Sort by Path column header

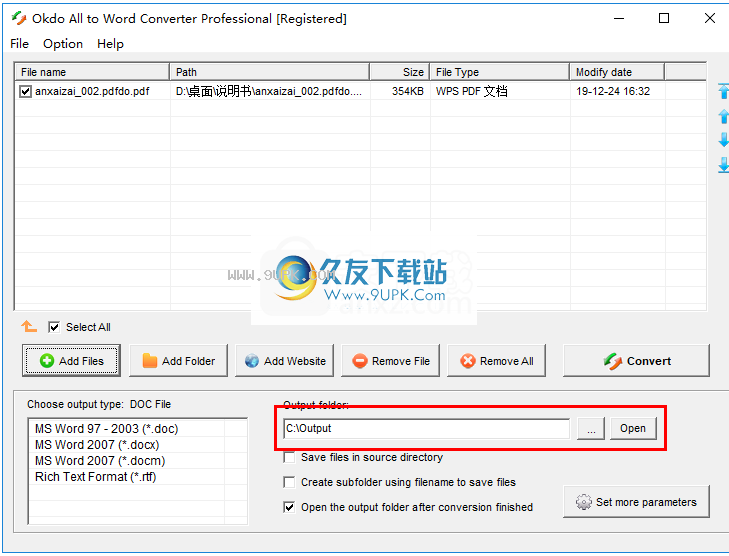270,72
